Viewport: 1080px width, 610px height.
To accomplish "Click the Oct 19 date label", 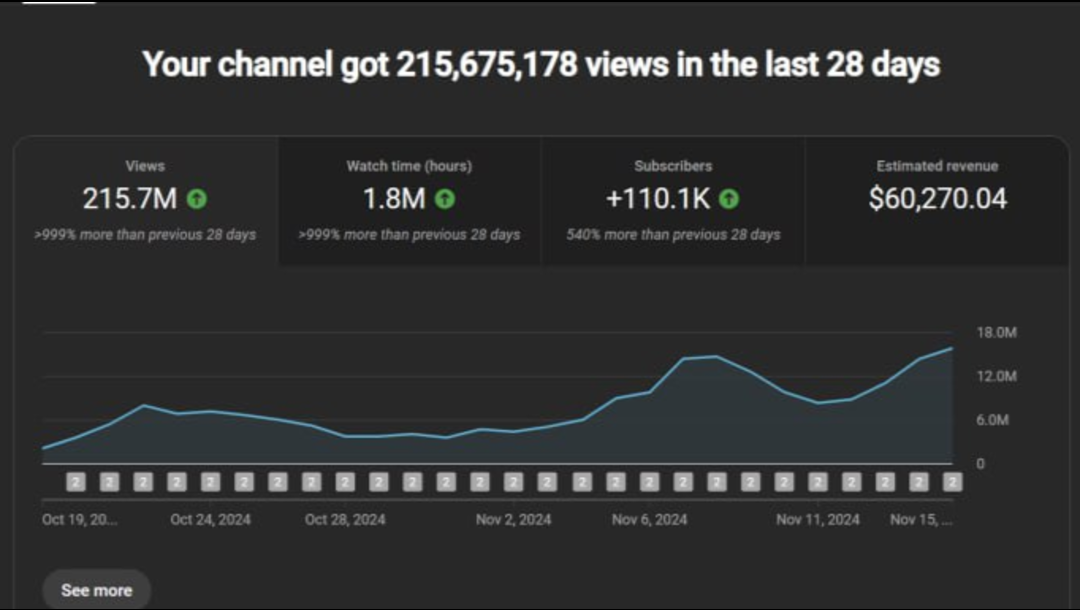I will 80,520.
